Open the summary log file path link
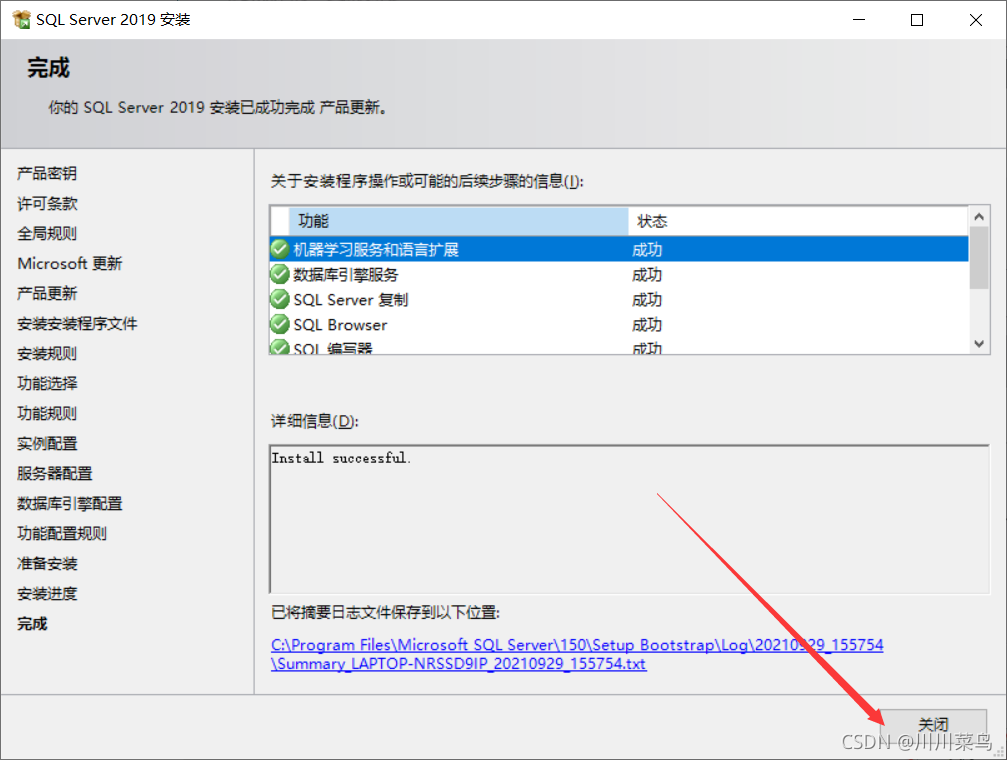 coord(577,654)
